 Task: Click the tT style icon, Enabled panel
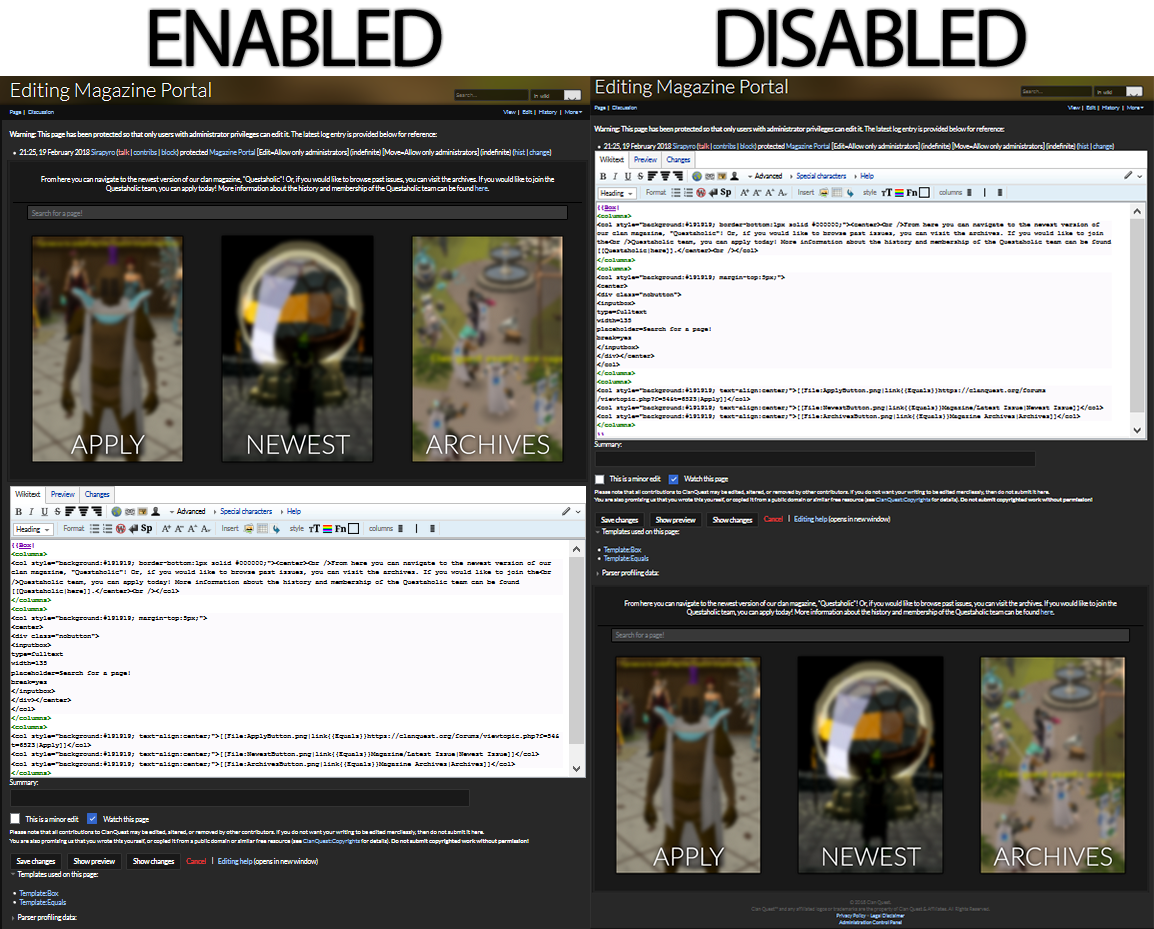pyautogui.click(x=314, y=529)
